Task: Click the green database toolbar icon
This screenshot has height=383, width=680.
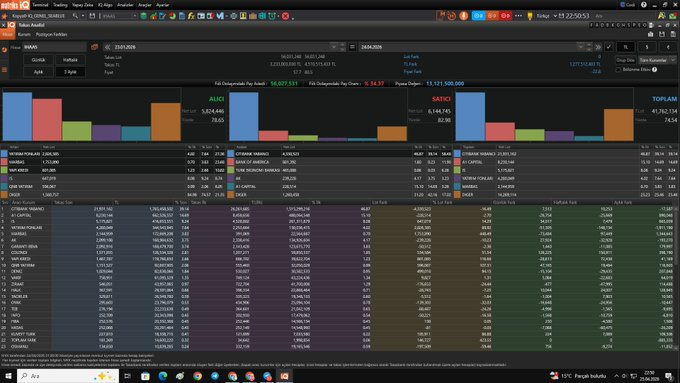Action: pos(144,16)
